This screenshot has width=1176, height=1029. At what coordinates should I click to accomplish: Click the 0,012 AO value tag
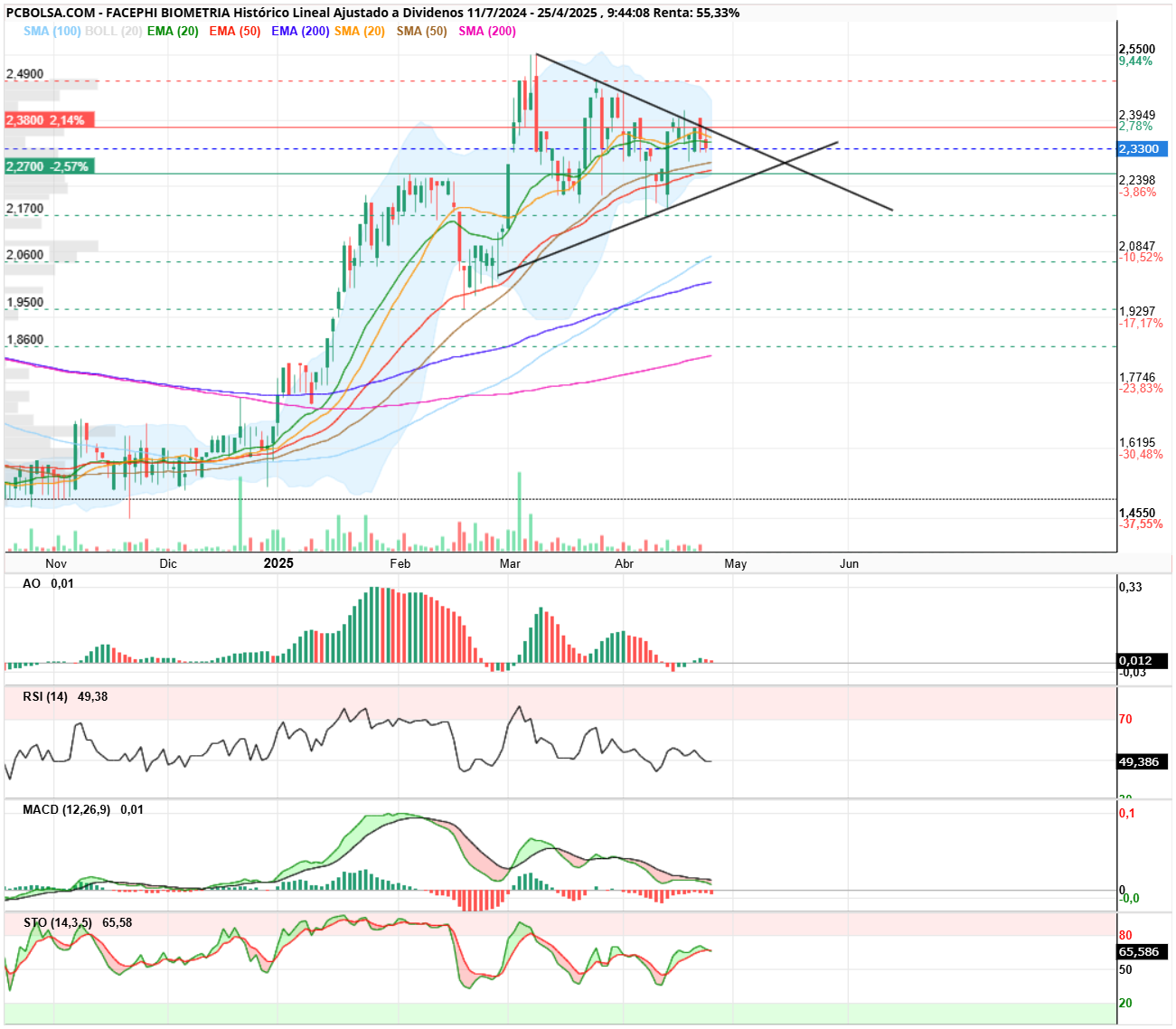coord(1143,661)
